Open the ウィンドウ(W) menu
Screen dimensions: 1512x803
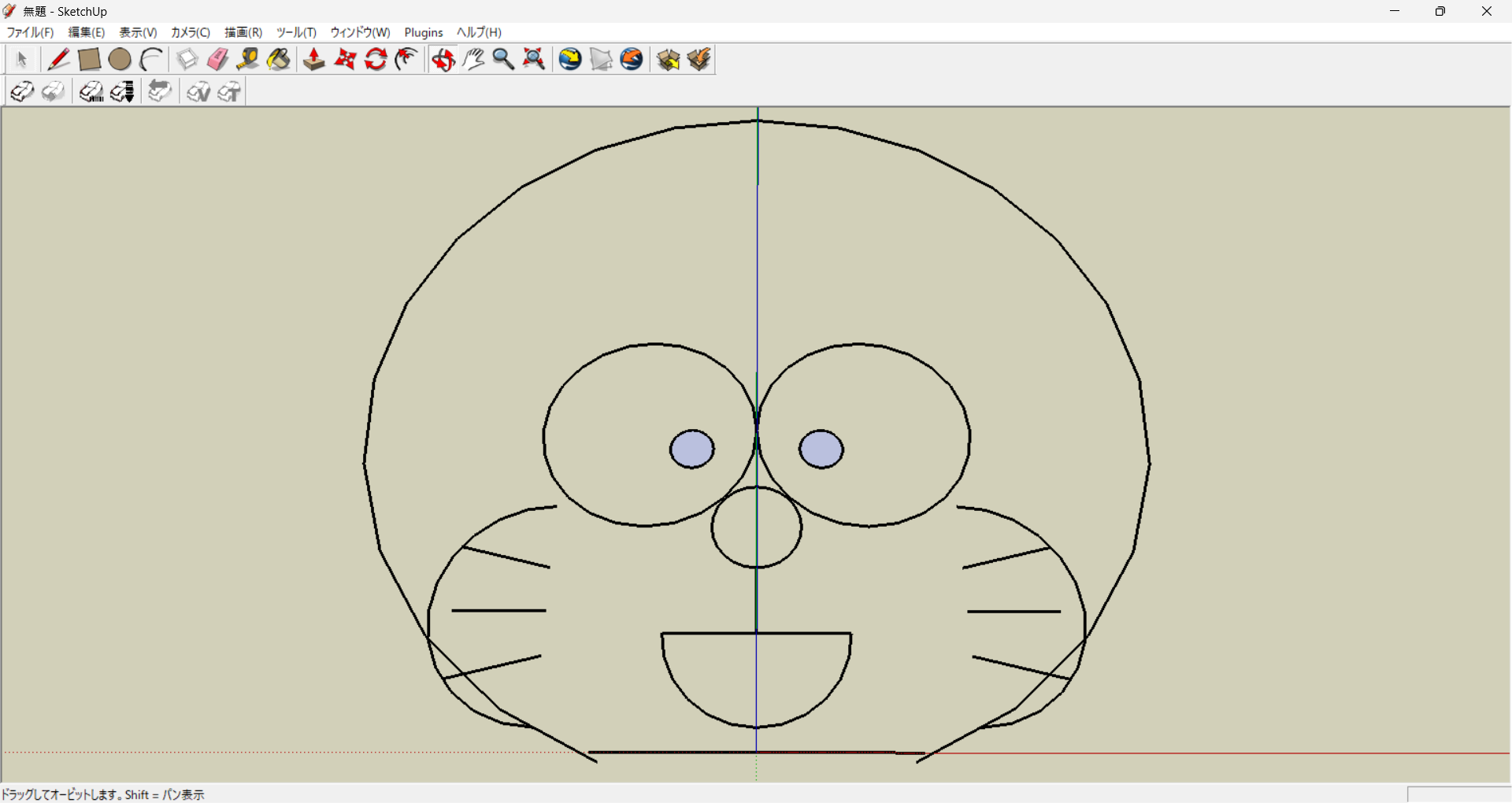360,32
